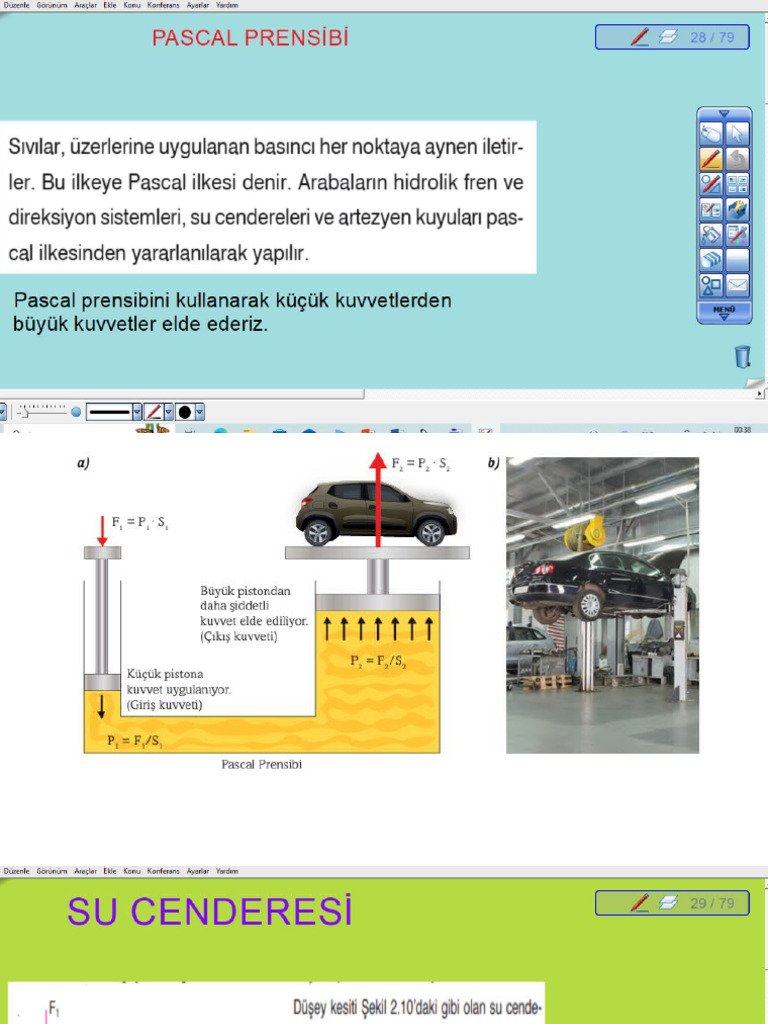
Task: Open Konu menu above the Pascal Prensibi slide
Action: tap(132, 5)
